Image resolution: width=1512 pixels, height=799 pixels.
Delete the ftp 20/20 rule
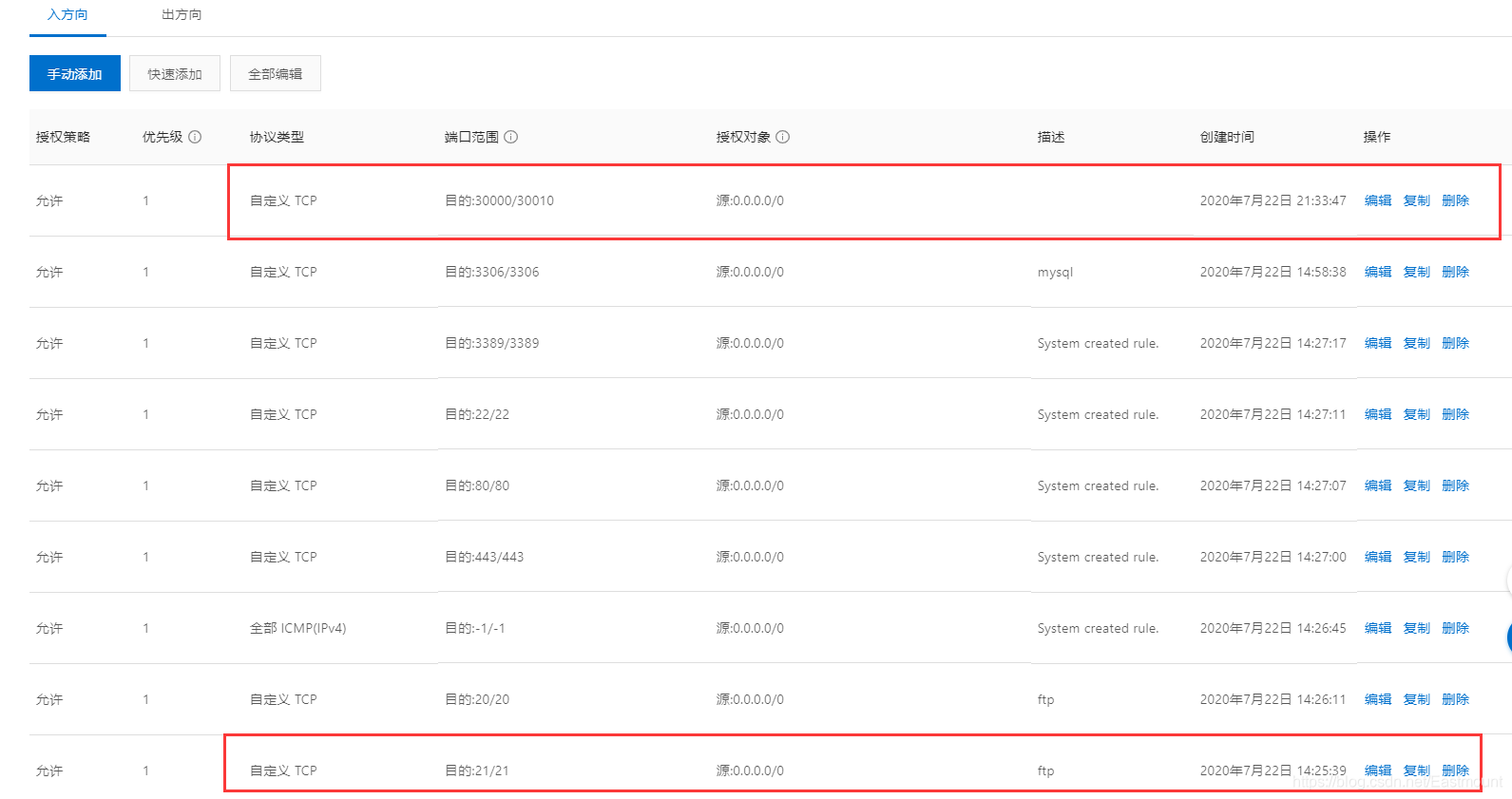click(1456, 699)
